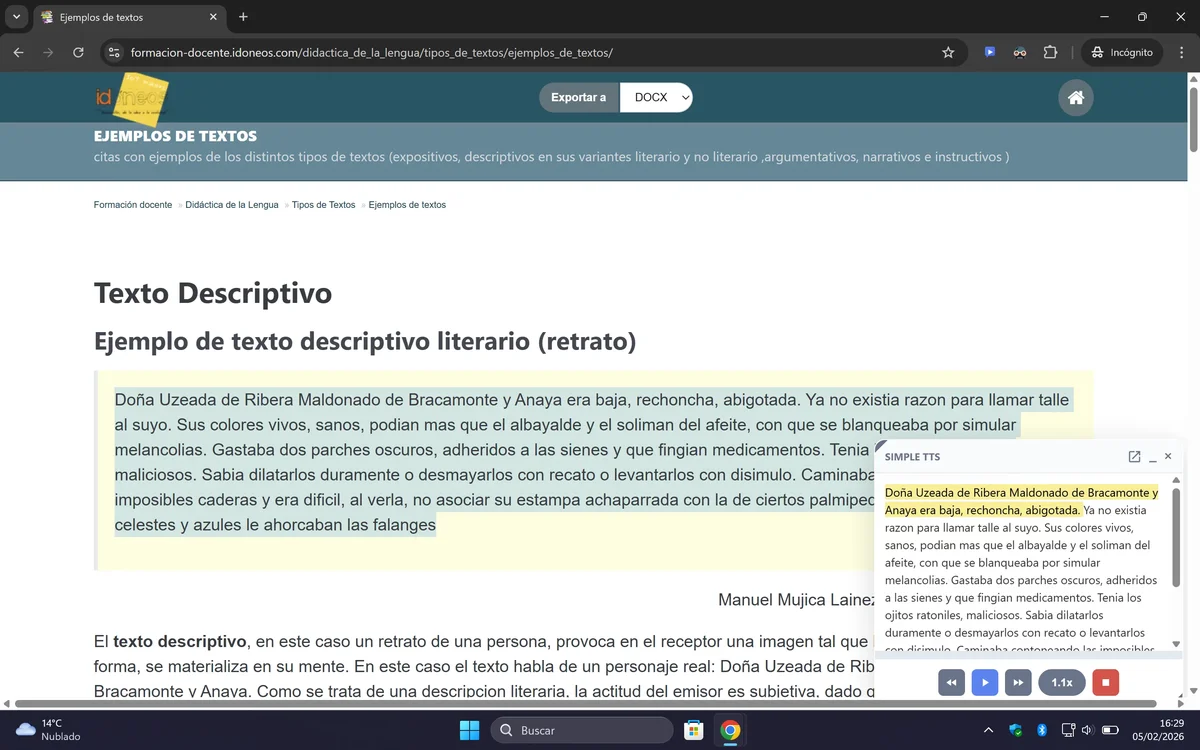Click the address bar to edit the URL

click(500, 52)
